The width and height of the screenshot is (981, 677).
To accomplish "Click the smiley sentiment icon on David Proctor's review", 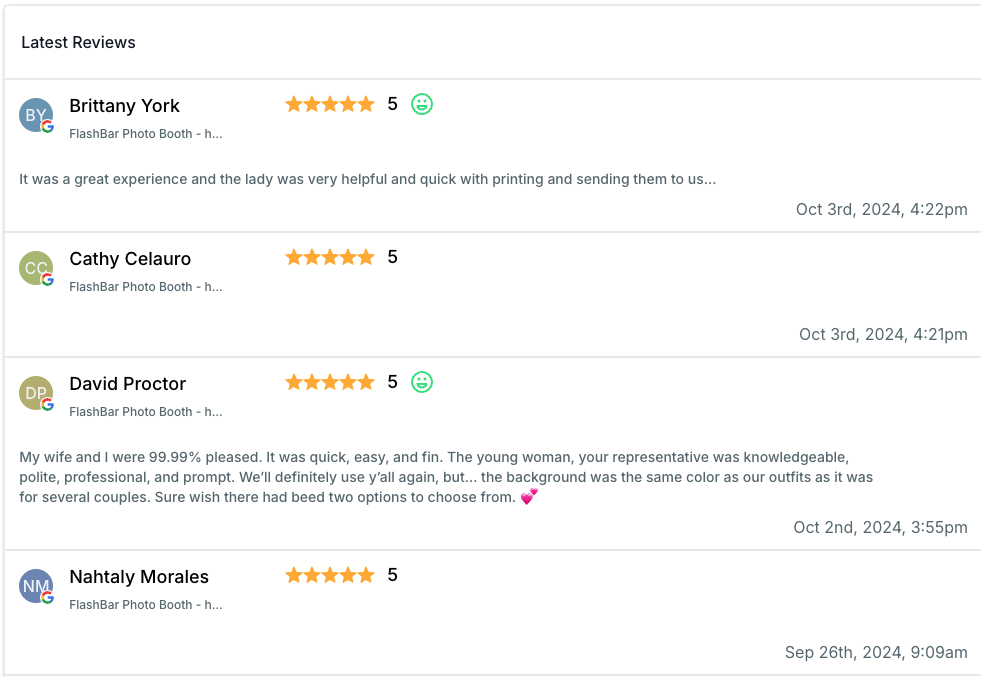I will pyautogui.click(x=422, y=382).
